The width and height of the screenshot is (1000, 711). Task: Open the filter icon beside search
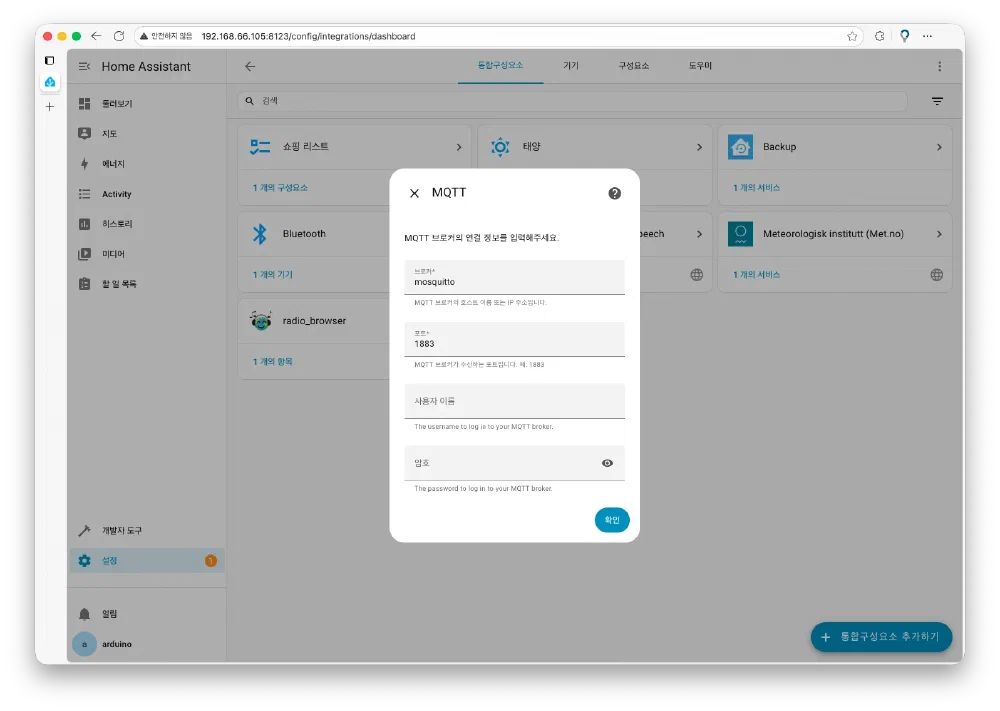[x=937, y=101]
